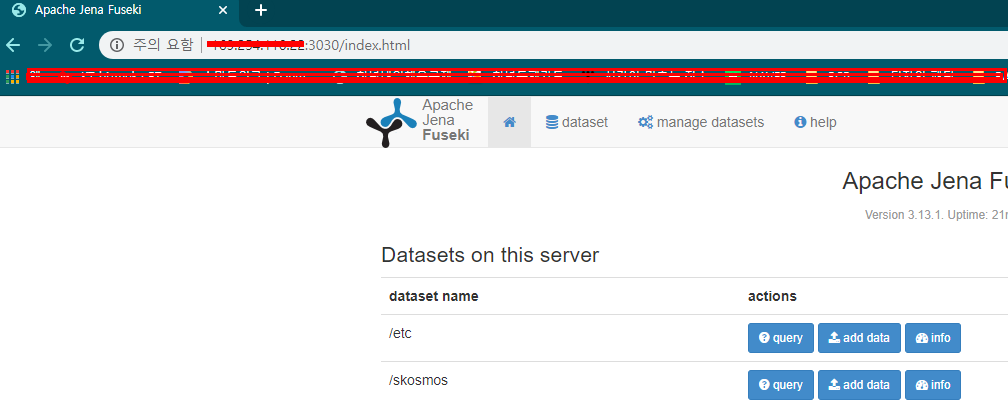Close the Apache Jena Fuseki tab
This screenshot has width=1008, height=414.
(x=223, y=10)
